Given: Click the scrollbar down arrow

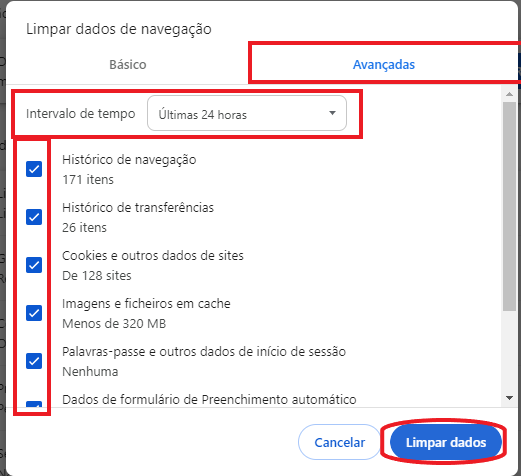Looking at the screenshot, I should pos(509,398).
